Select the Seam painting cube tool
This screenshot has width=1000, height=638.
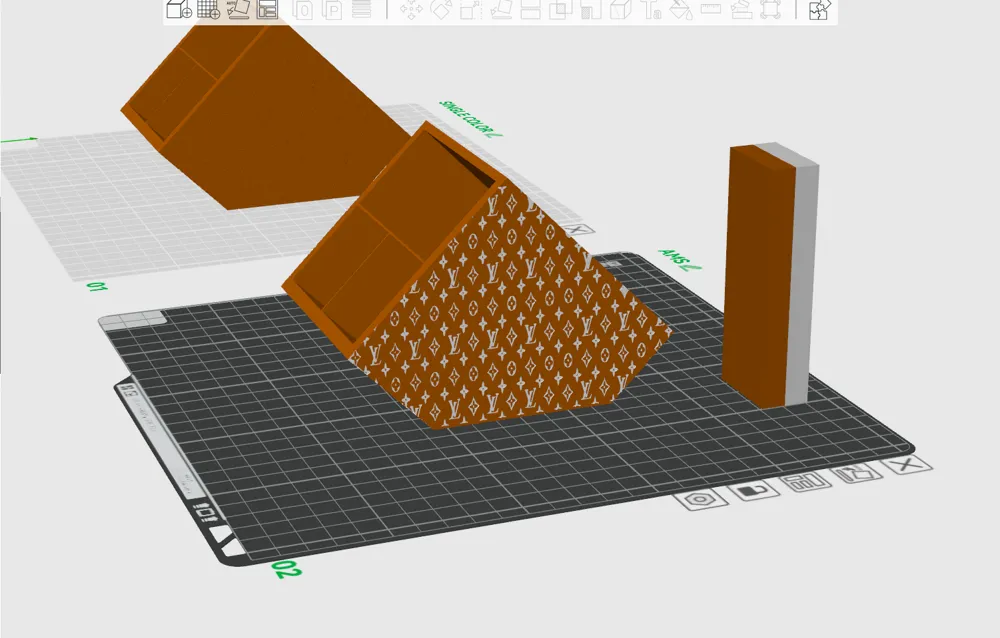pos(621,9)
